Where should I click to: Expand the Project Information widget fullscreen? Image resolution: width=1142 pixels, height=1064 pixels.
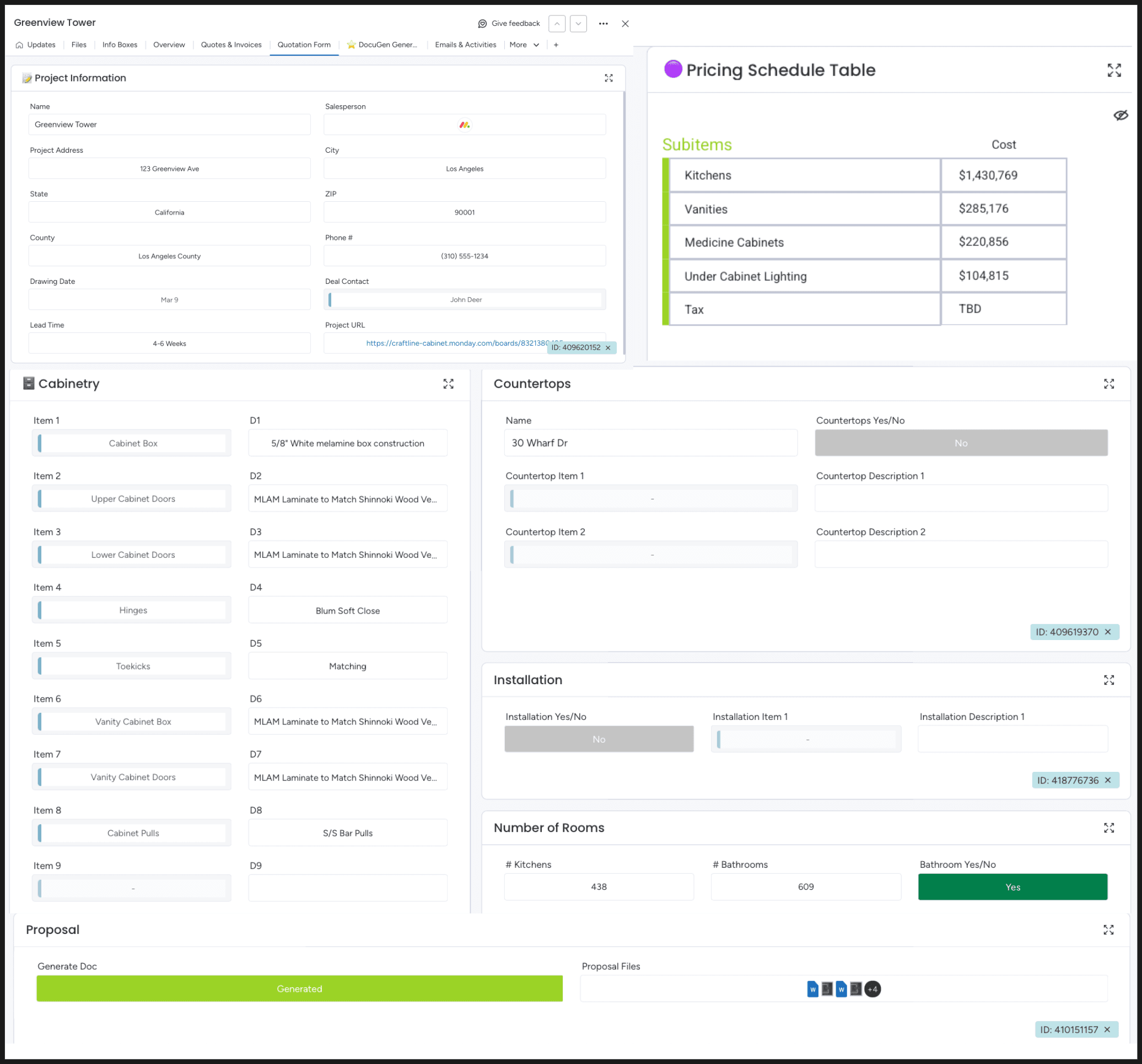pos(608,78)
